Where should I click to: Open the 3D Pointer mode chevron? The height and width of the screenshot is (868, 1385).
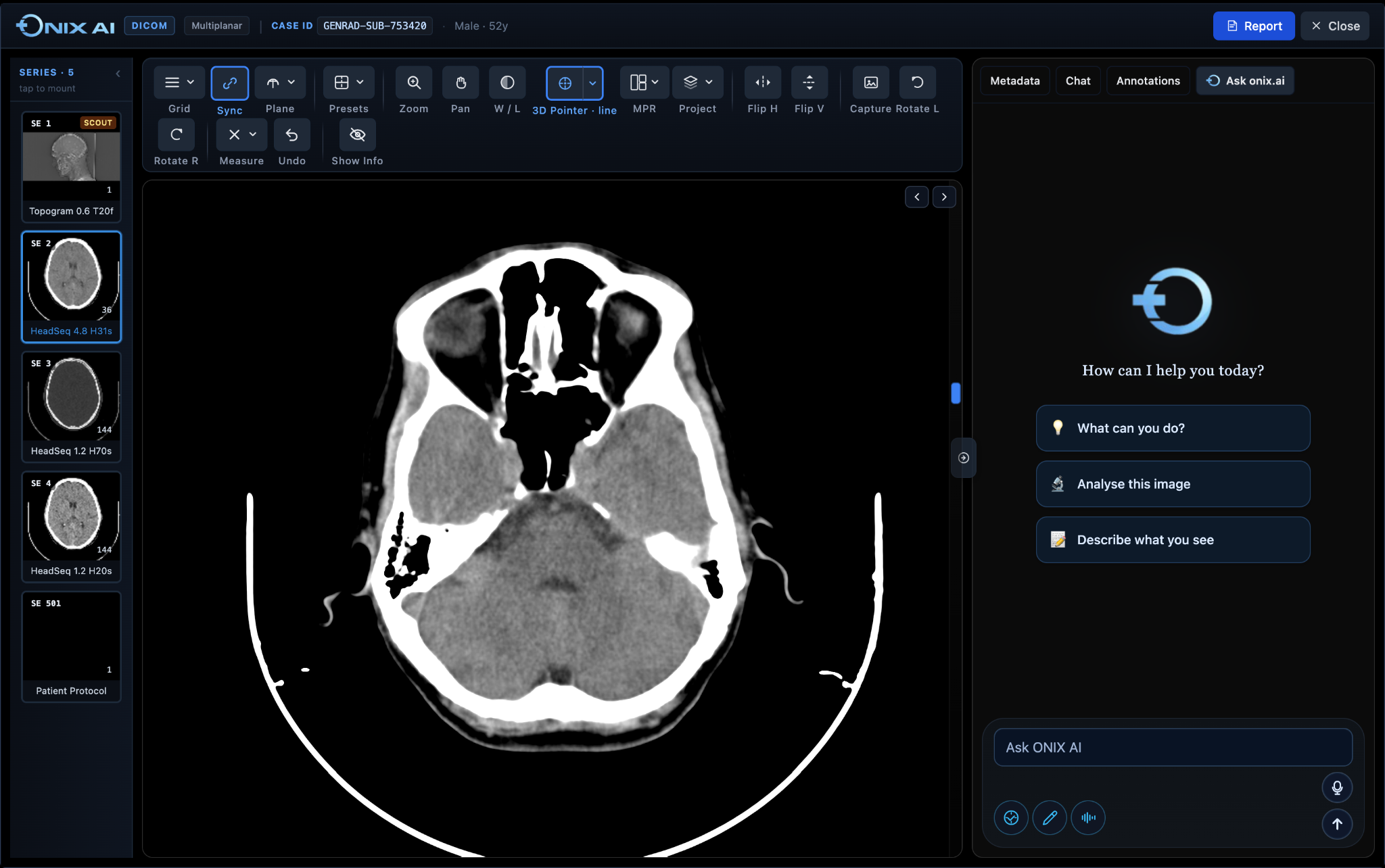[593, 83]
